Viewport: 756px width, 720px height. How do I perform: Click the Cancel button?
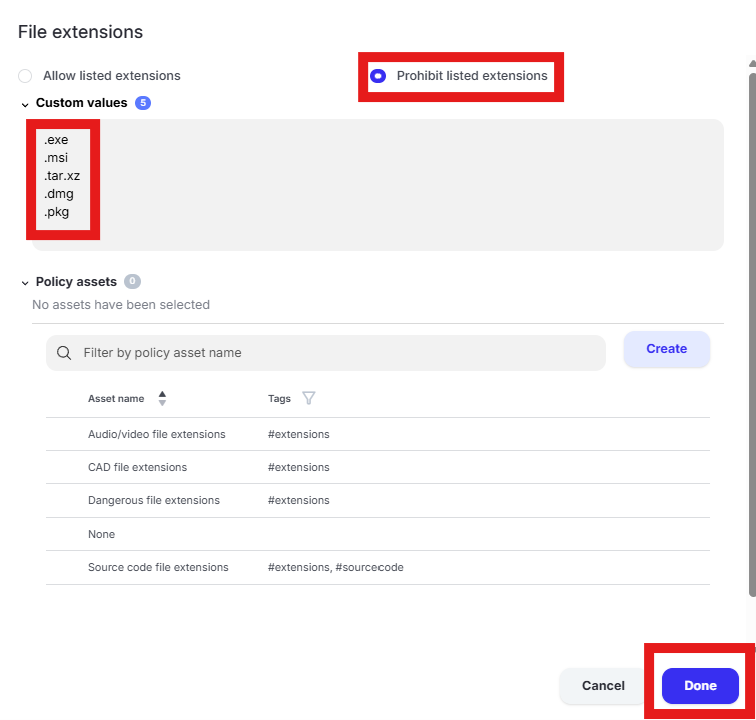(603, 685)
